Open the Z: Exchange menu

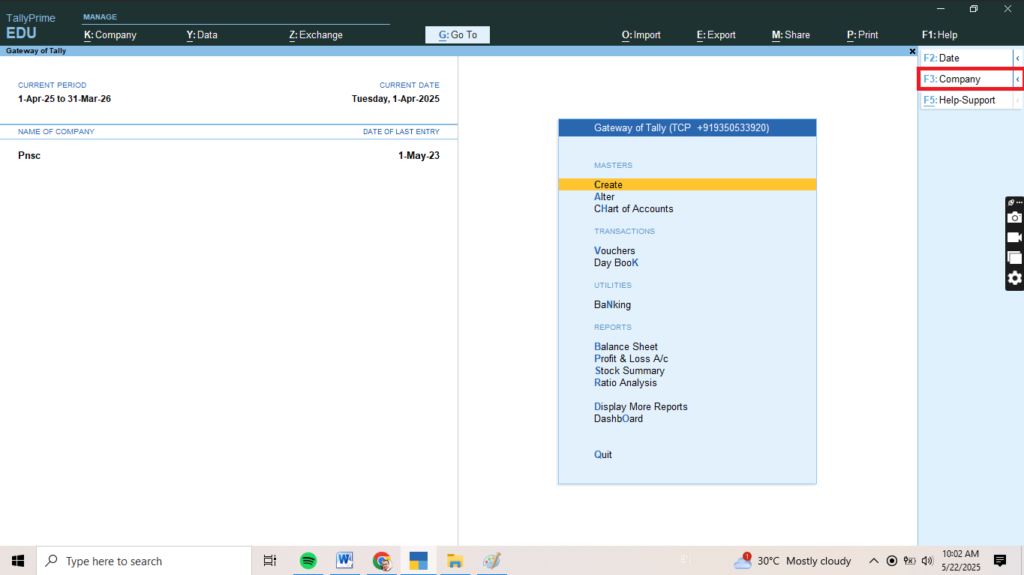click(316, 35)
